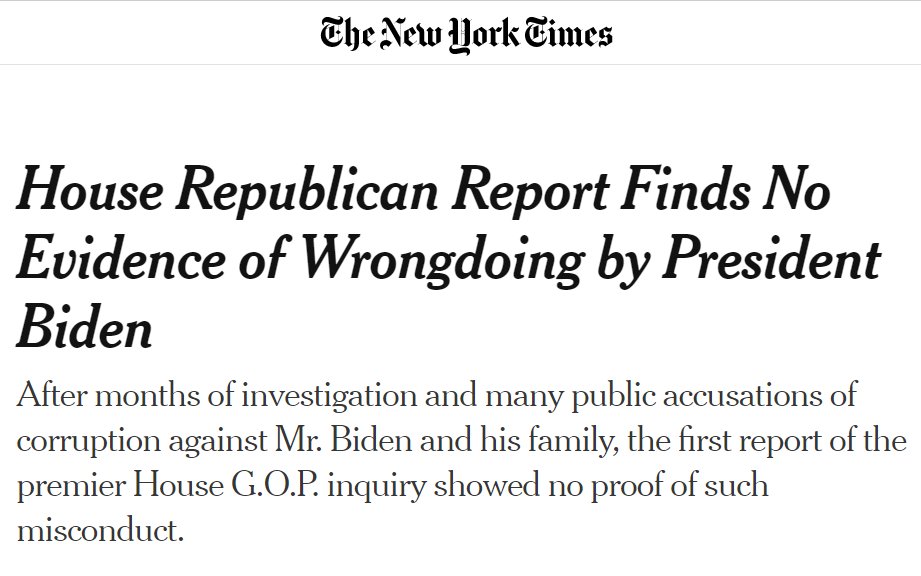Image resolution: width=921 pixels, height=576 pixels.
Task: Click the word "investigation" in the summary
Action: [329, 395]
